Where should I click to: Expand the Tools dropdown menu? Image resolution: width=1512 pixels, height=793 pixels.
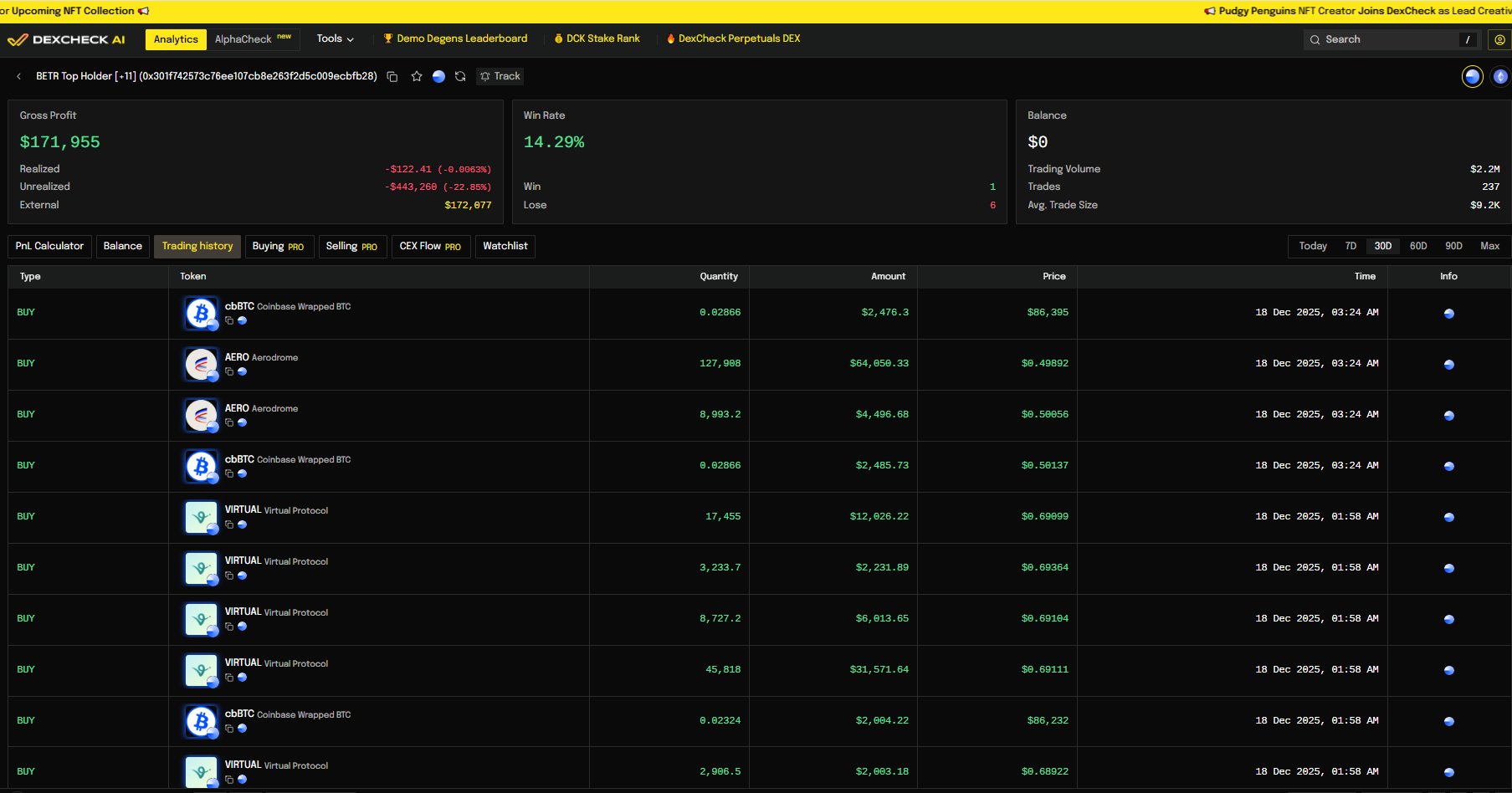pos(335,38)
